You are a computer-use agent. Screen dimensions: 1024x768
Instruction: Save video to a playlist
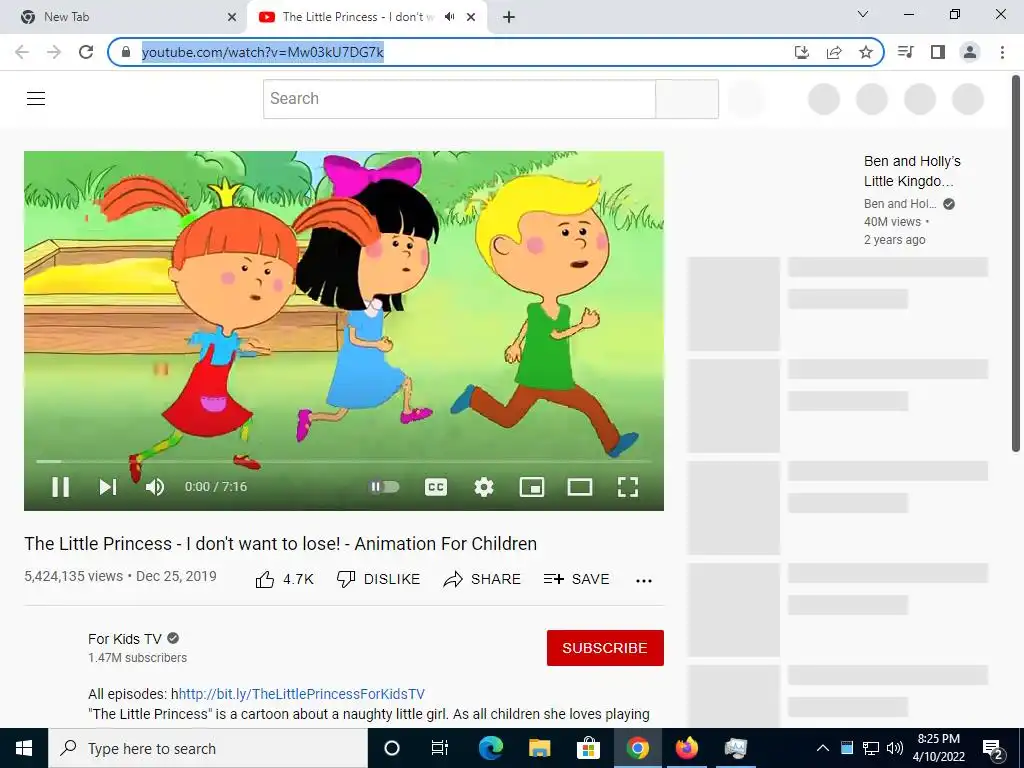click(x=577, y=579)
